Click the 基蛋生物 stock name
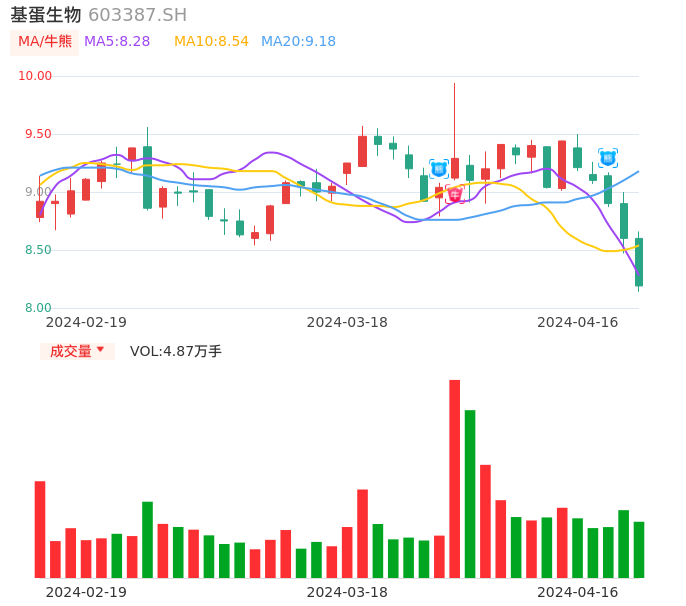The image size is (686, 606). [45, 15]
